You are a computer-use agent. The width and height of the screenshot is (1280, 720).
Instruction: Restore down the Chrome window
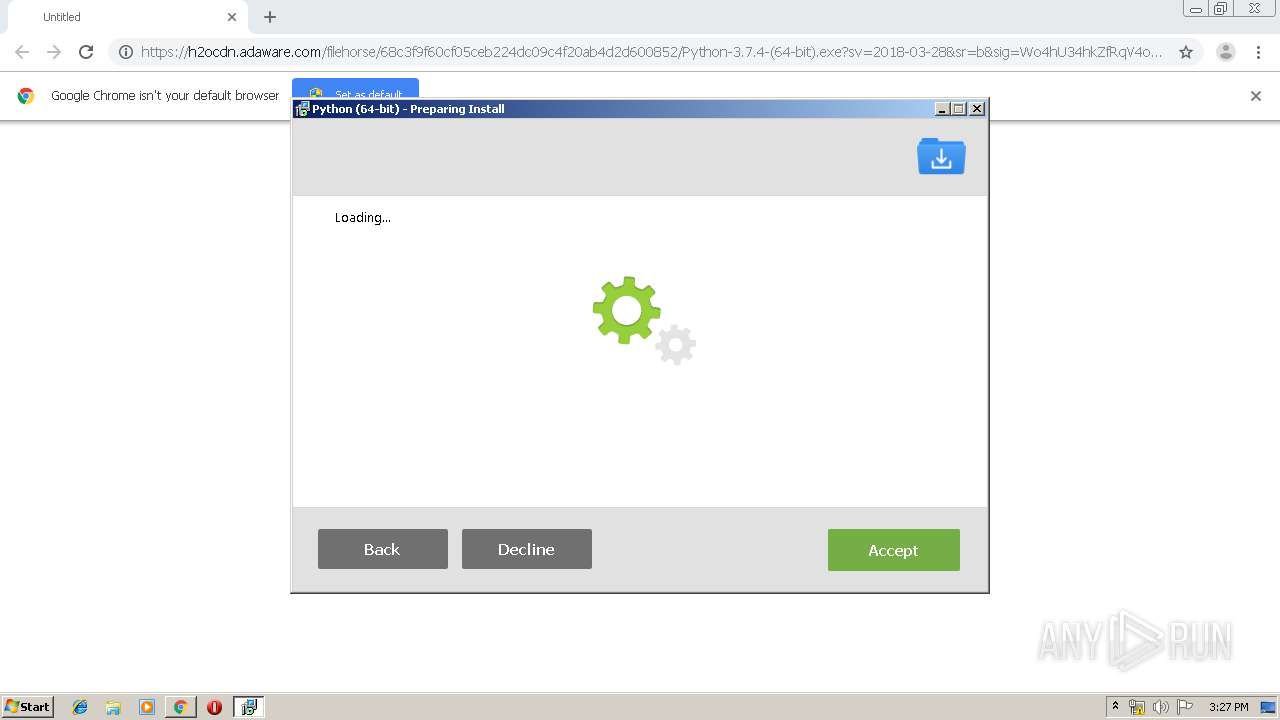pyautogui.click(x=1221, y=8)
